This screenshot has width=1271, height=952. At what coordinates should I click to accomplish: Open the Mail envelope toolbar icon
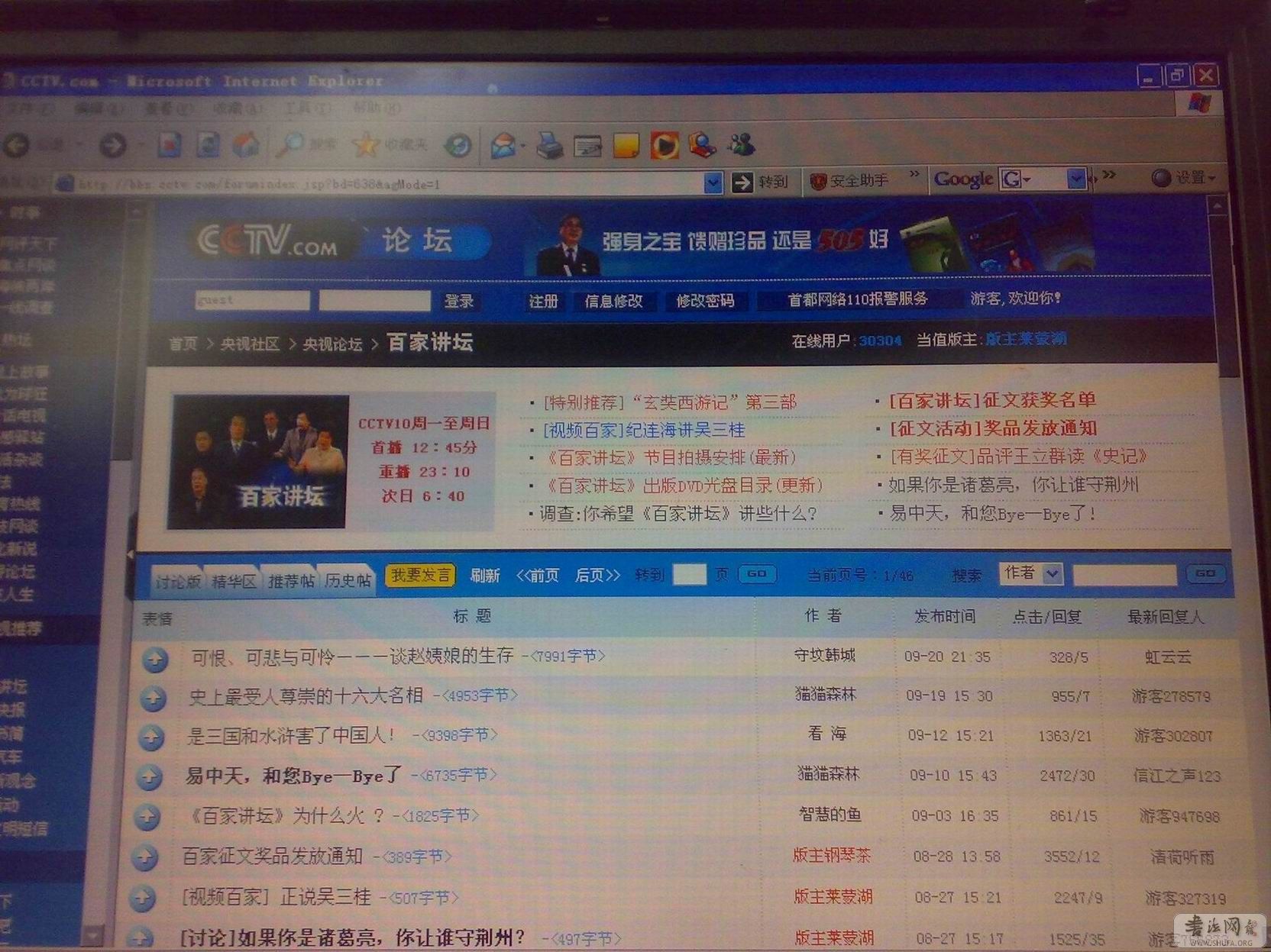coord(503,145)
